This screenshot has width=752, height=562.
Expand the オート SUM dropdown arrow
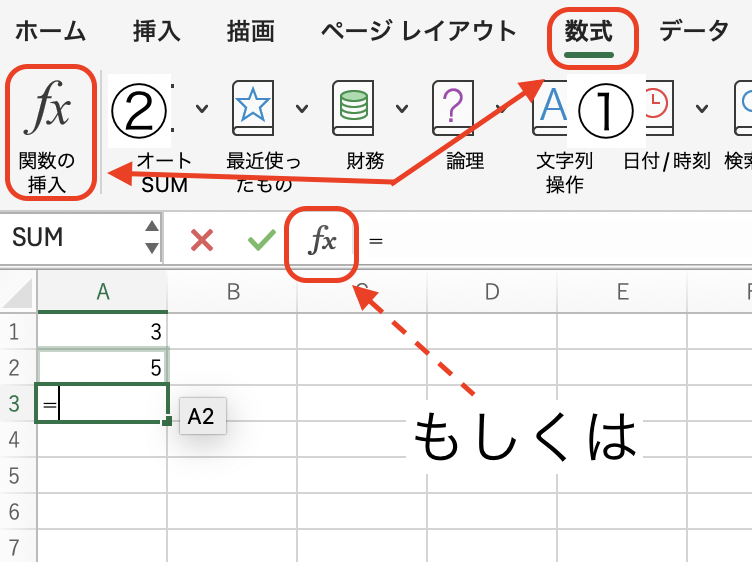tap(202, 108)
